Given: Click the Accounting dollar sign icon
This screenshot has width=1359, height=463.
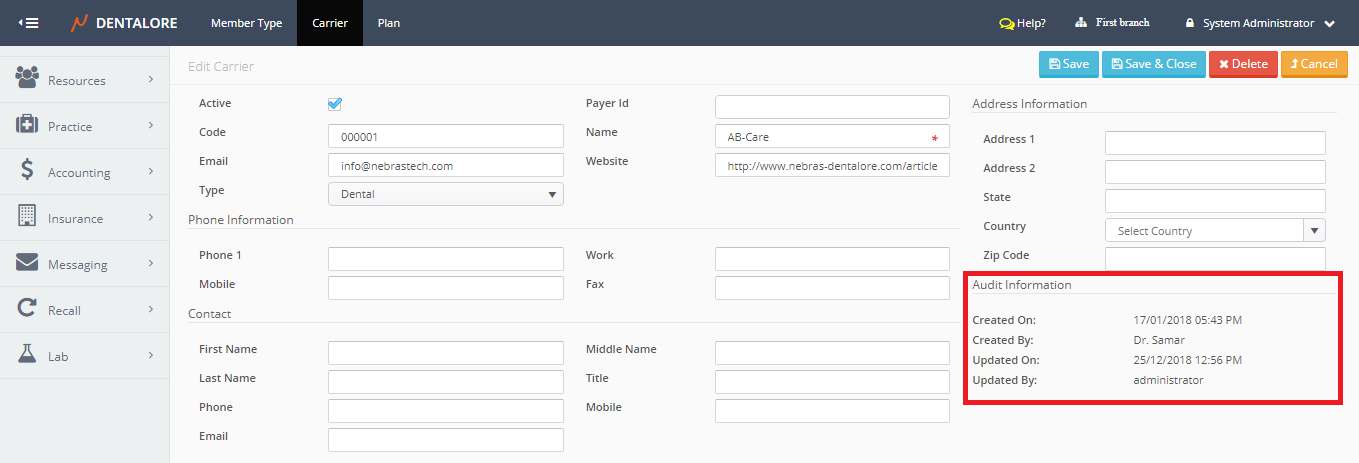Looking at the screenshot, I should [27, 171].
